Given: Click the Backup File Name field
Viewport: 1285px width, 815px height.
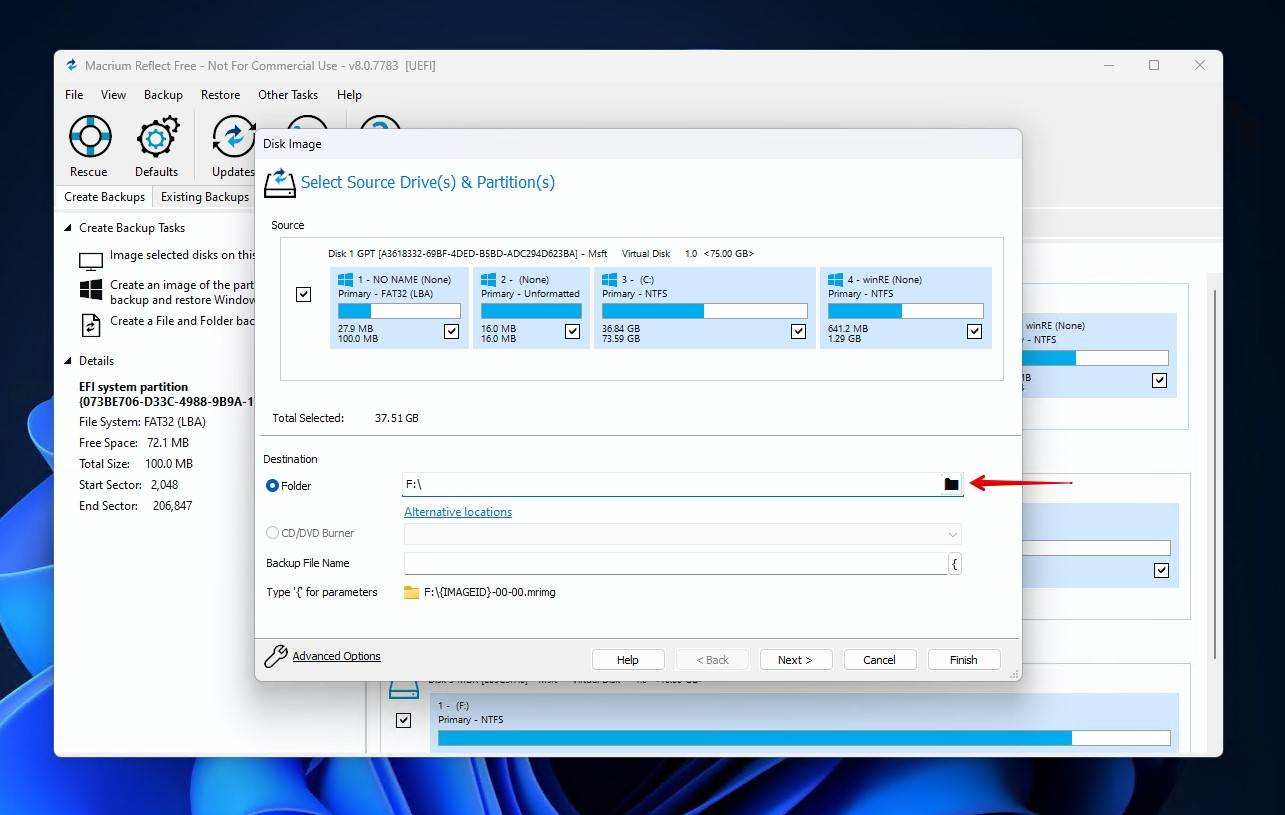Looking at the screenshot, I should click(675, 564).
